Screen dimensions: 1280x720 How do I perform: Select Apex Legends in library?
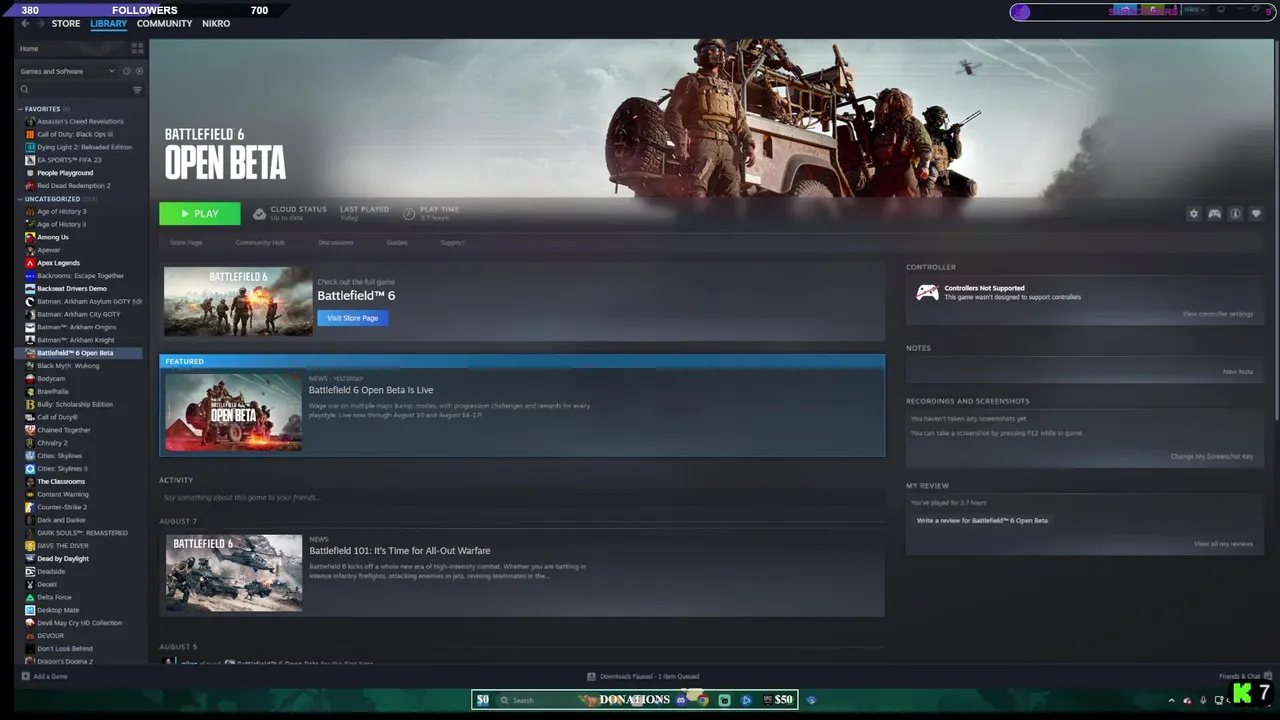[x=58, y=263]
